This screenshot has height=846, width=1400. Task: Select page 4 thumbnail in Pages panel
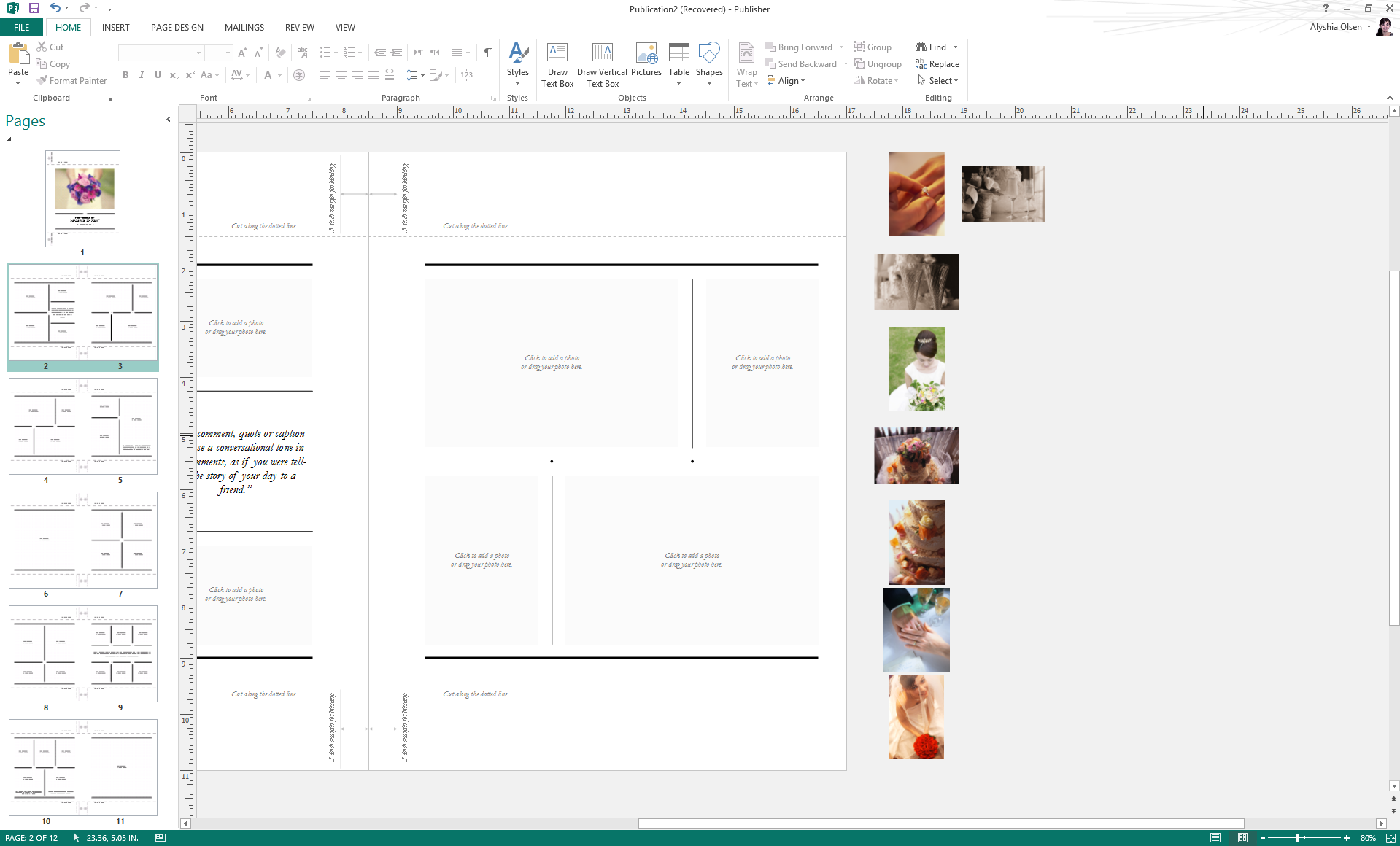click(x=45, y=427)
